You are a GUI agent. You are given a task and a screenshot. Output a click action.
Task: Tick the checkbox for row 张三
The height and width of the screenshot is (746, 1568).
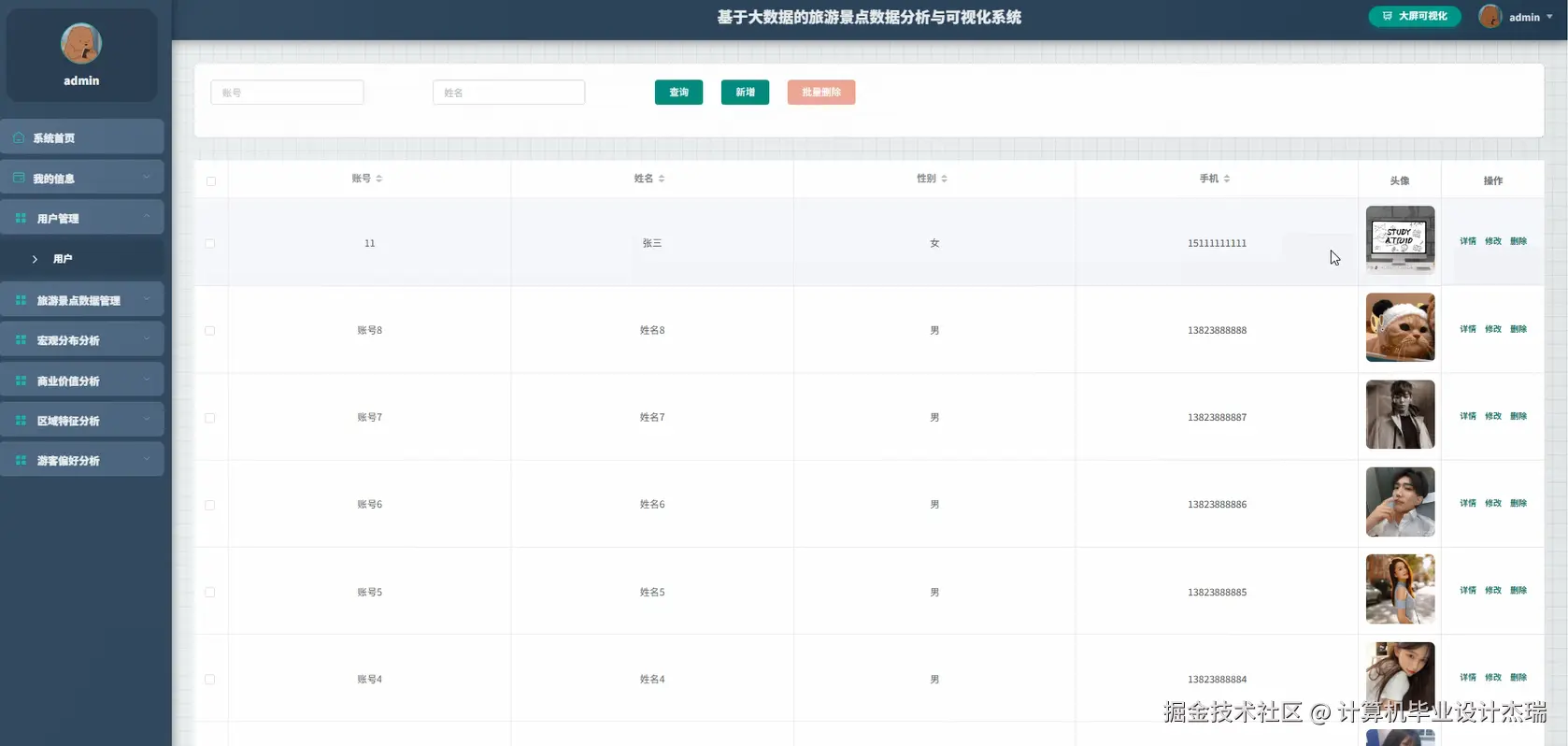click(210, 243)
